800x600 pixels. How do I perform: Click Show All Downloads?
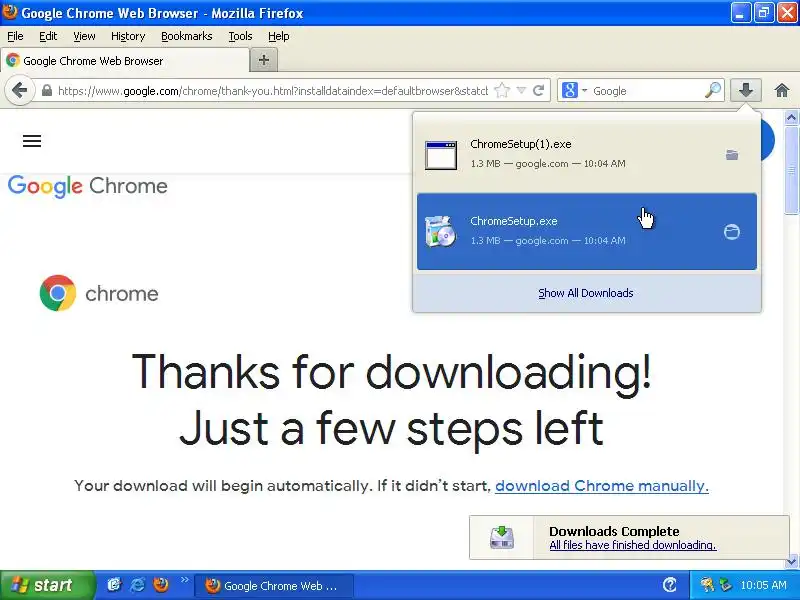point(586,293)
